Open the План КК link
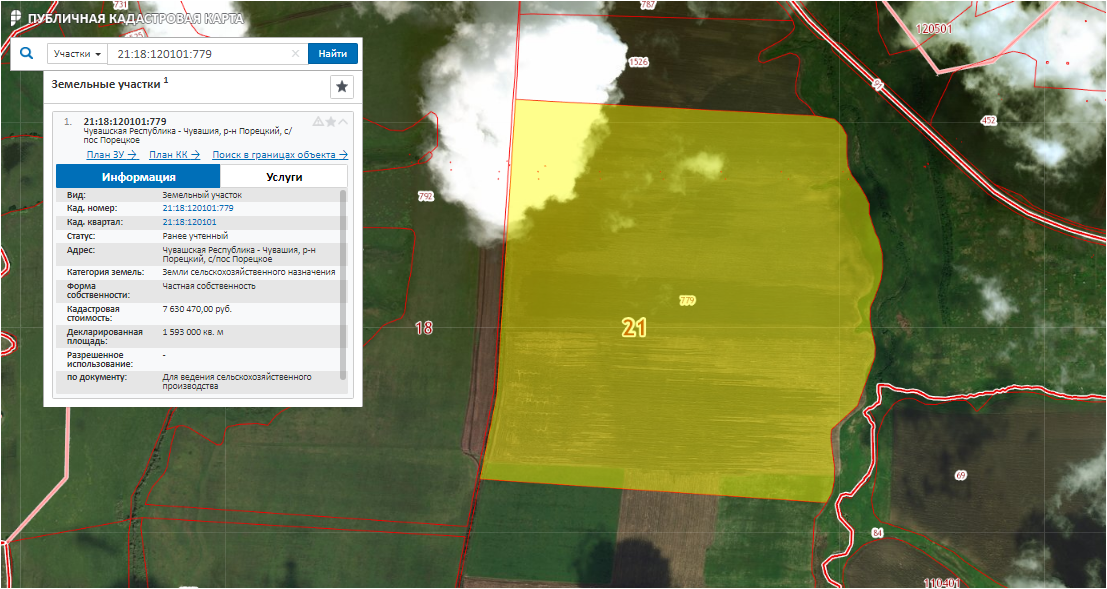Image resolution: width=1107 pixels, height=589 pixels. 174,155
